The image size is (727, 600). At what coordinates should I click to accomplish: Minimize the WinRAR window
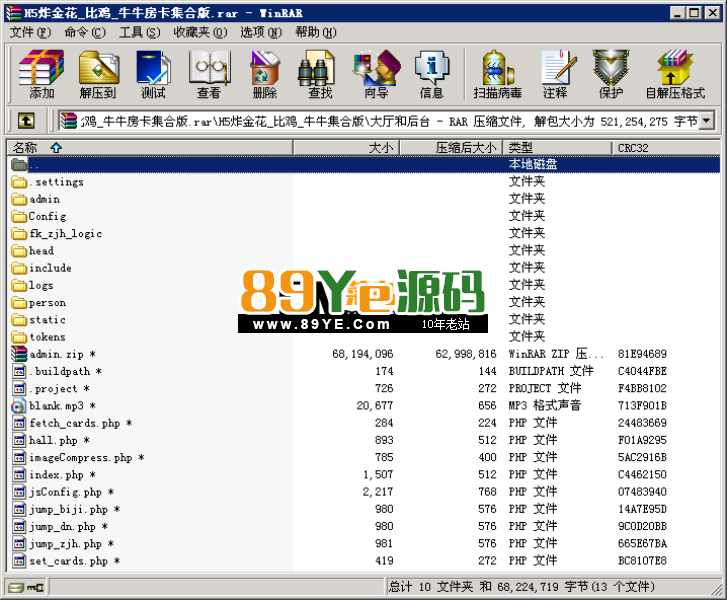pyautogui.click(x=677, y=13)
